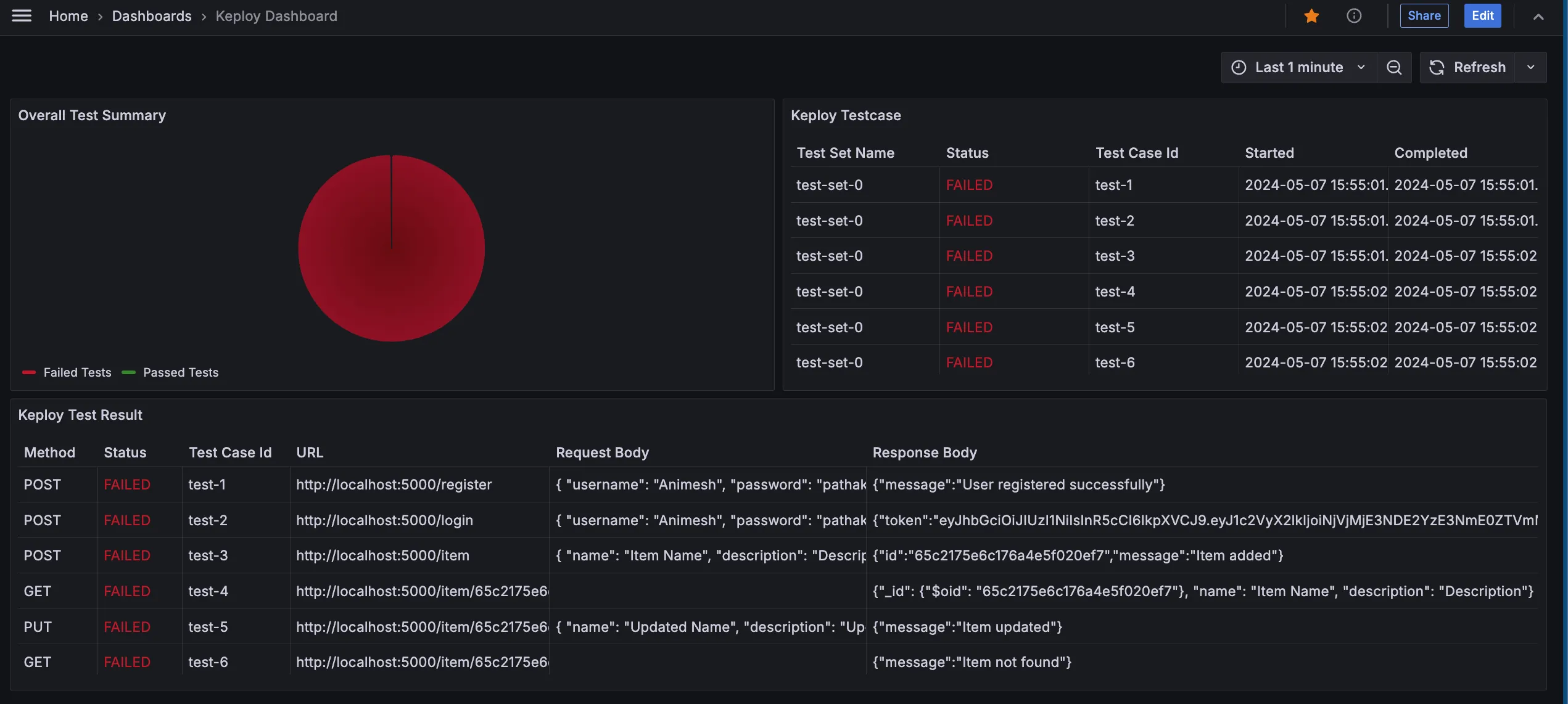Screen dimensions: 1568x704
Task: Click the Edit button
Action: (1482, 16)
